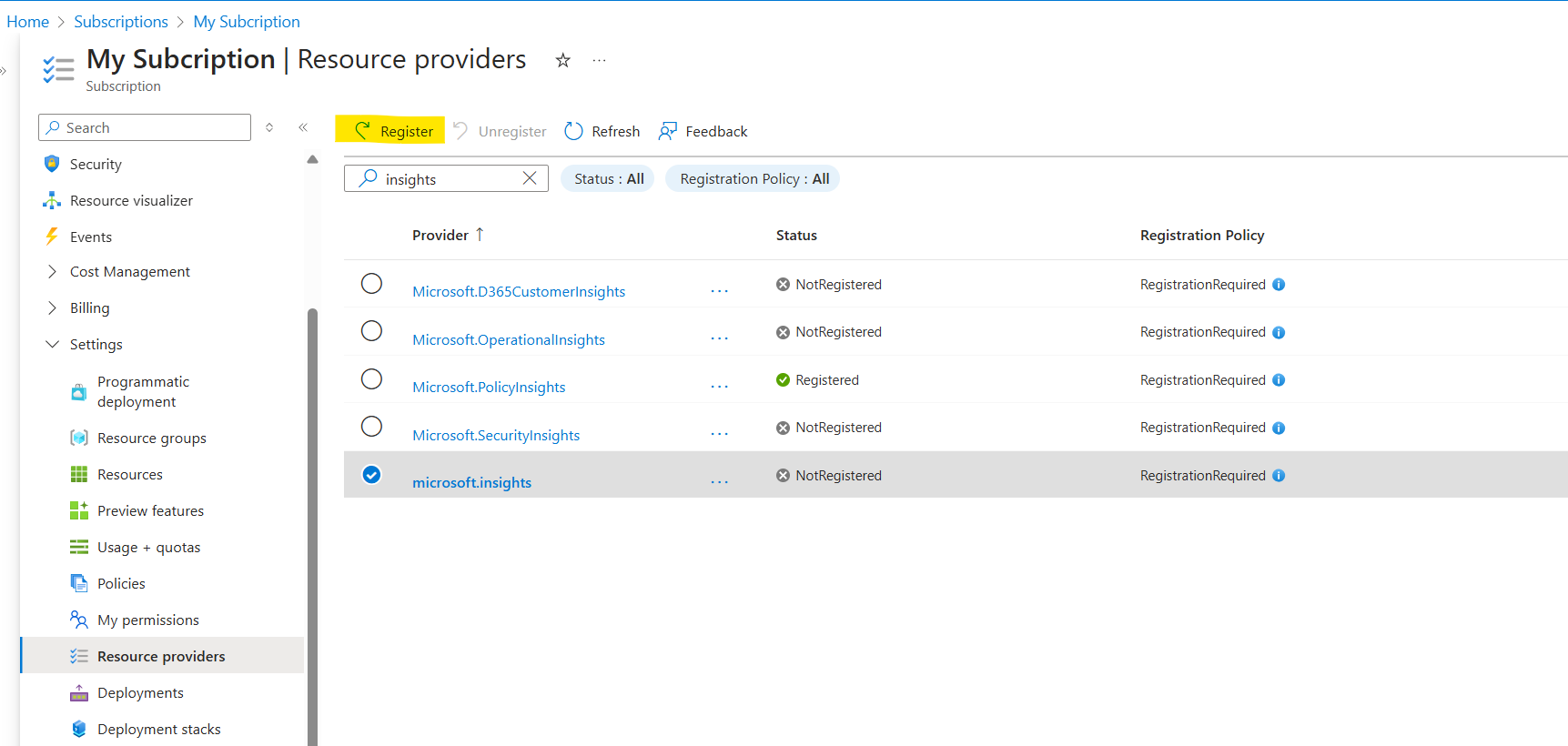Open ellipsis menu for Microsoft.D365CustomerInsights row
1568x746 pixels.
coord(720,291)
